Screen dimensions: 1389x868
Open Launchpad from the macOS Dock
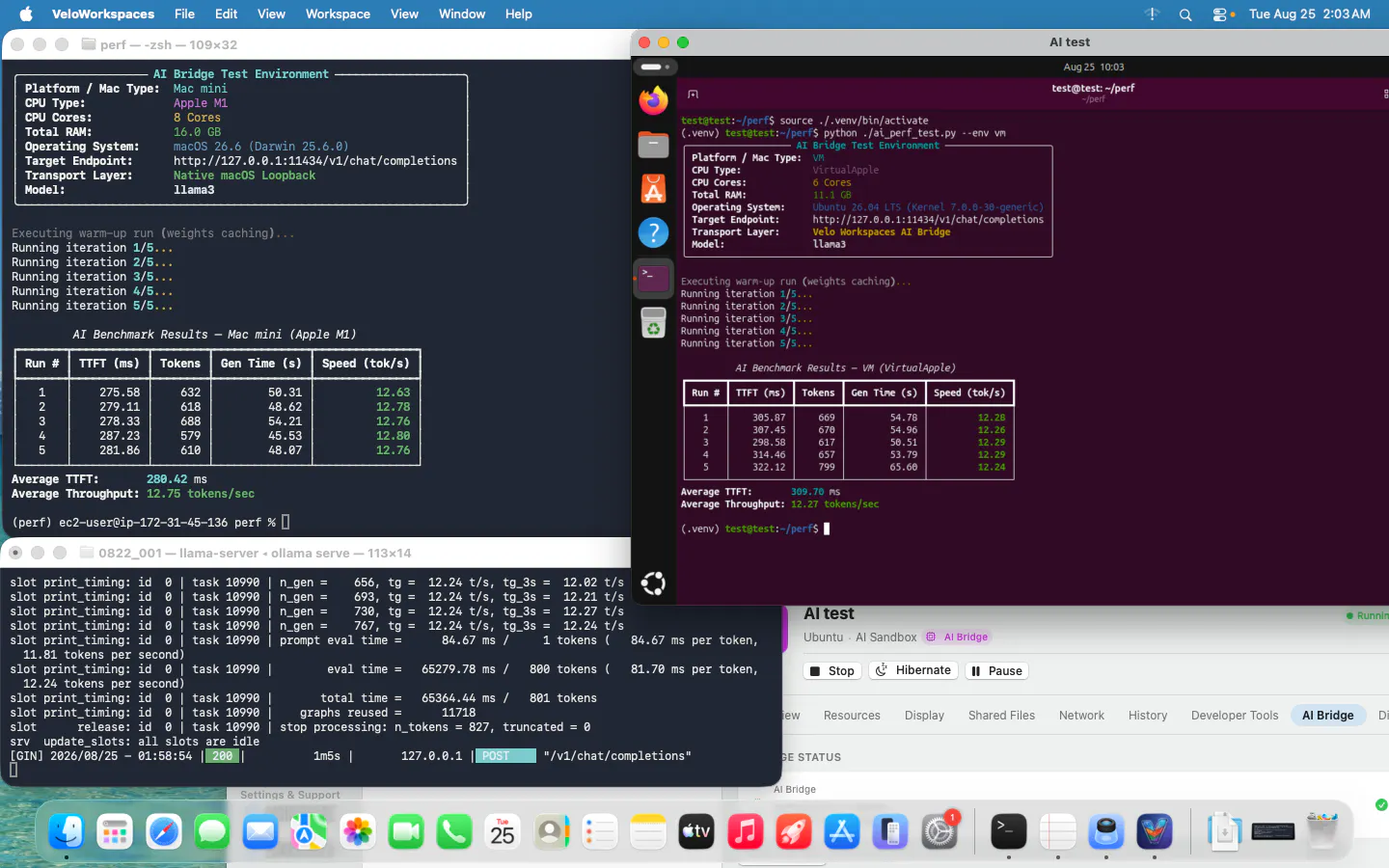115,831
